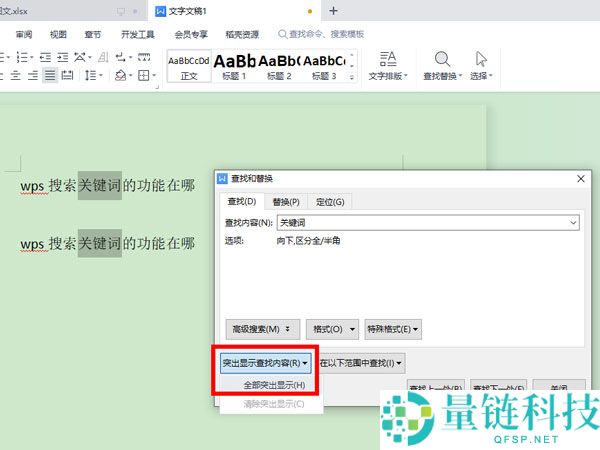
Task: Switch to the Go To (定位) dialog tab
Action: 330,202
